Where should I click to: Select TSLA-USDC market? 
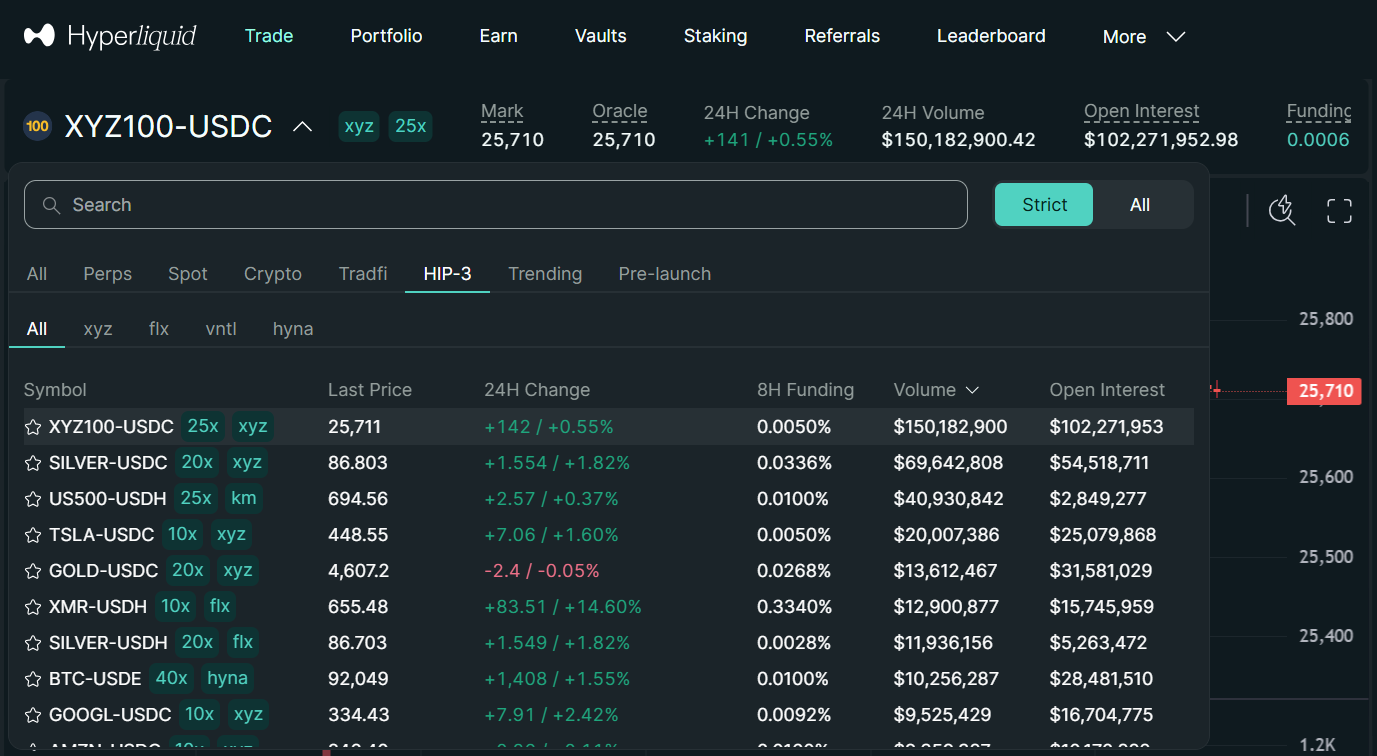point(608,535)
